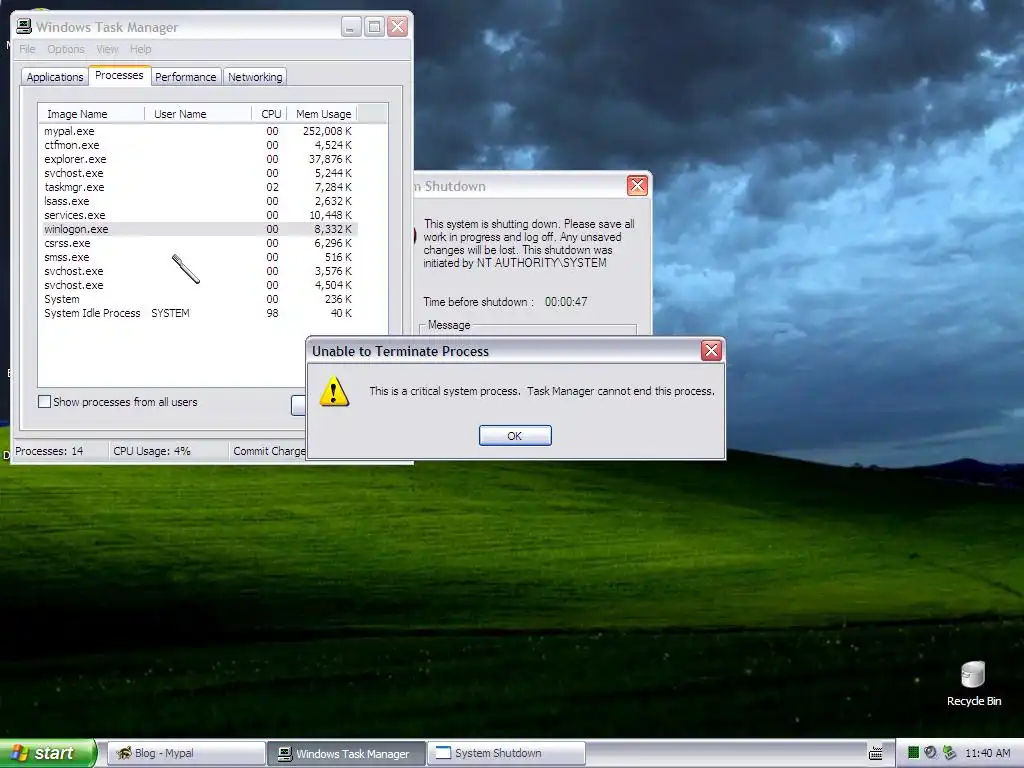Click the network connection tray icon
1024x768 pixels.
949,753
